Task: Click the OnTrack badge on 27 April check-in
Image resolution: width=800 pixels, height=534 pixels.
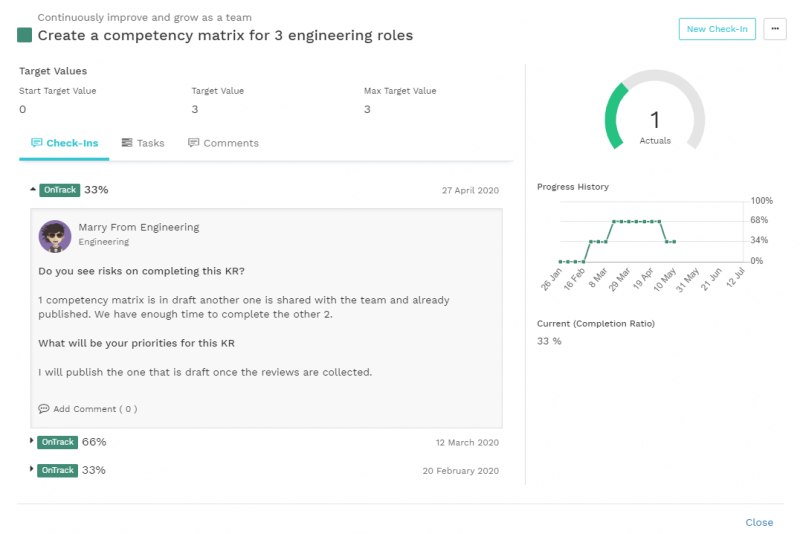Action: (60, 189)
